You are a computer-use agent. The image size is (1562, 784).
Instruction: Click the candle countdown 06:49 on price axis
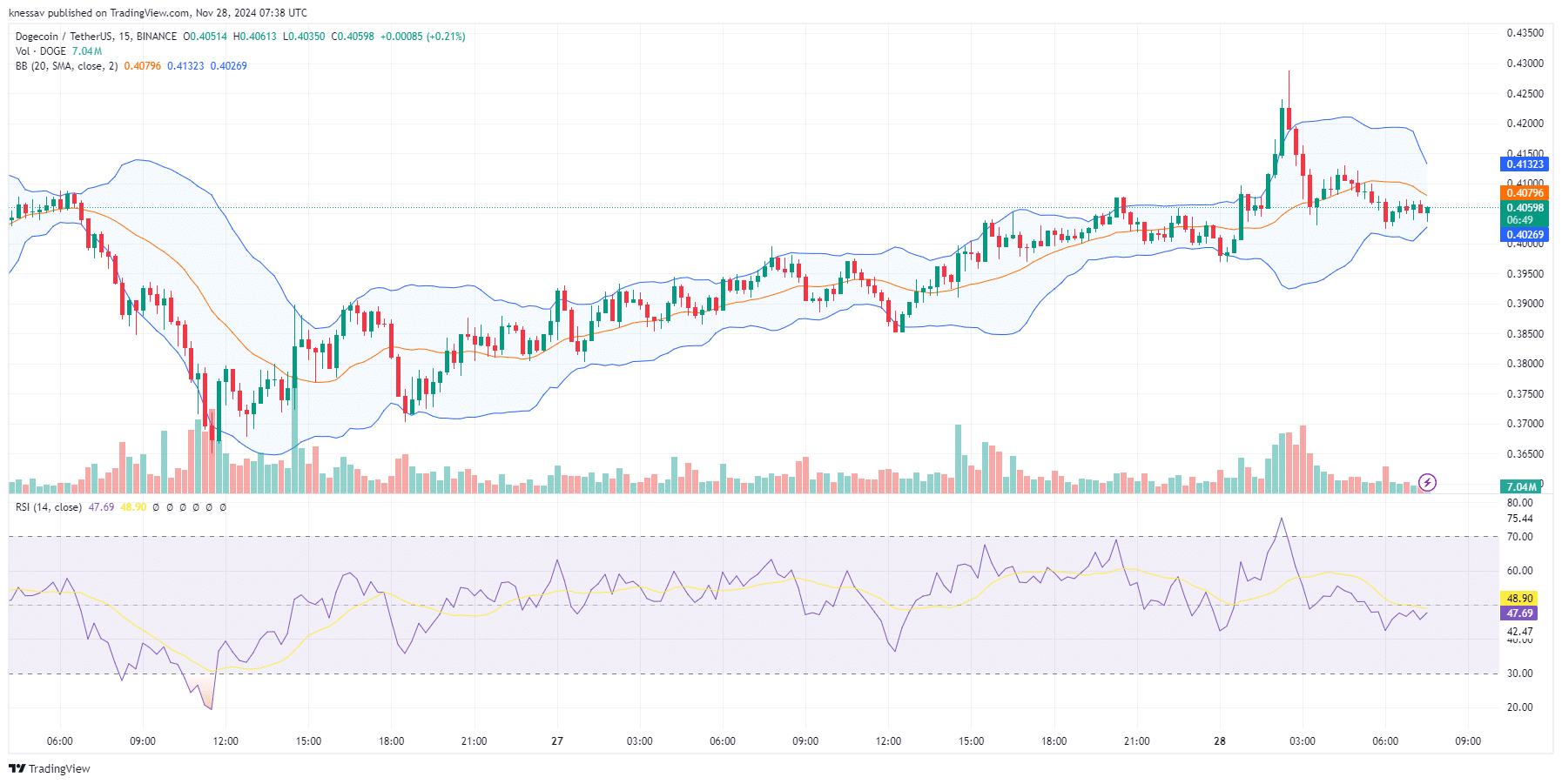coord(1519,220)
